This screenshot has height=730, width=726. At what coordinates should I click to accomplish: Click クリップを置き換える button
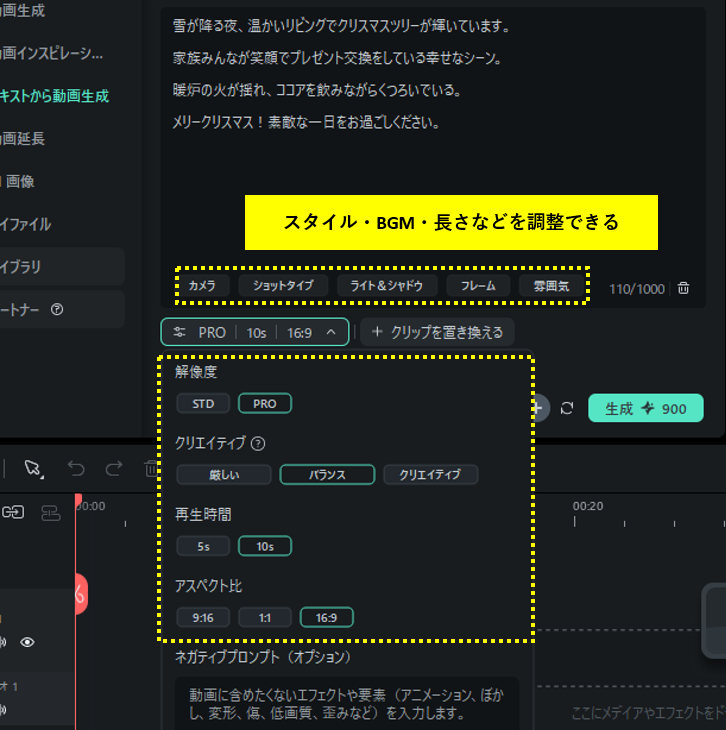coord(437,332)
